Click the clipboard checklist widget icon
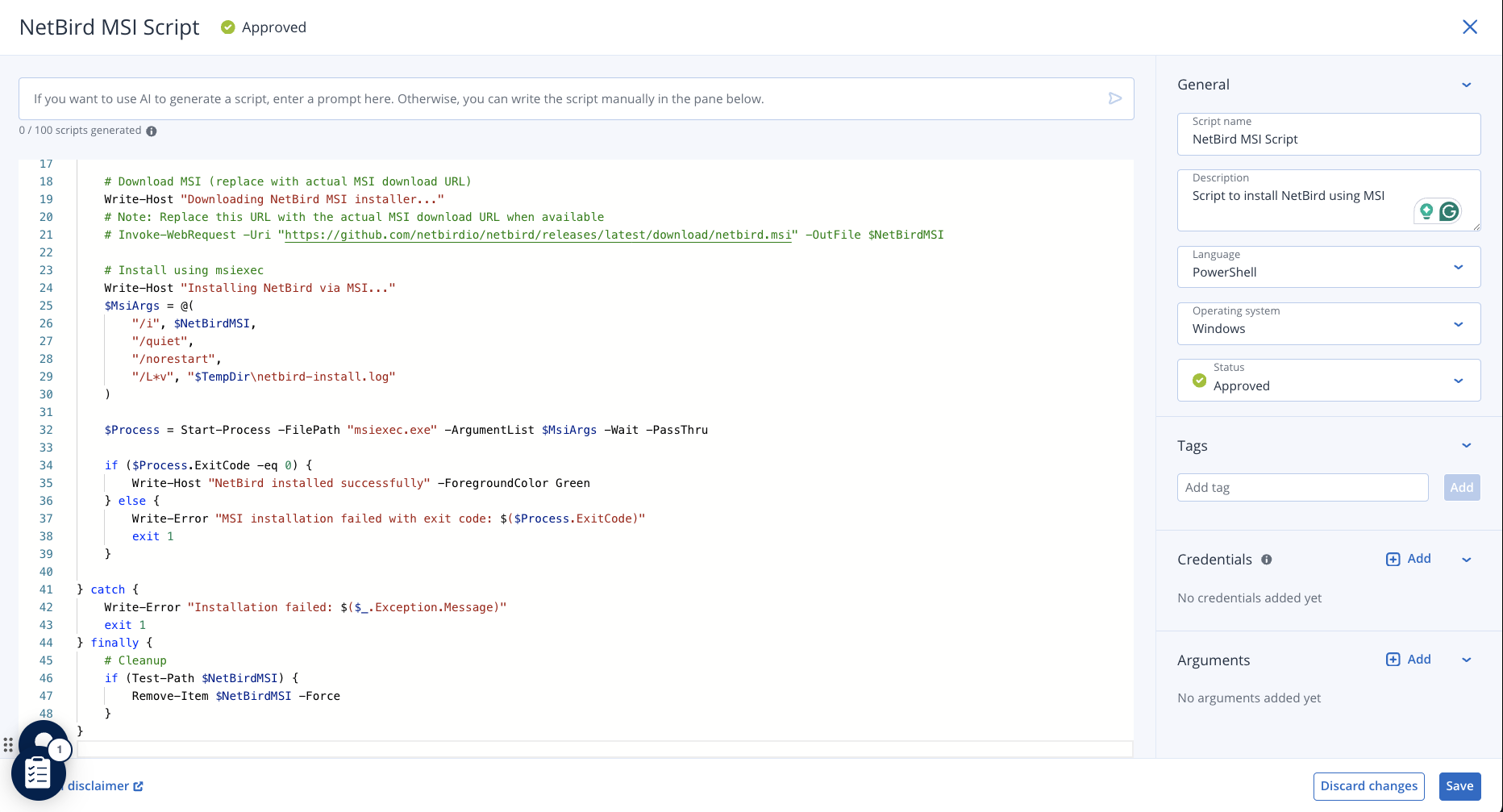The width and height of the screenshot is (1503, 812). 38,772
